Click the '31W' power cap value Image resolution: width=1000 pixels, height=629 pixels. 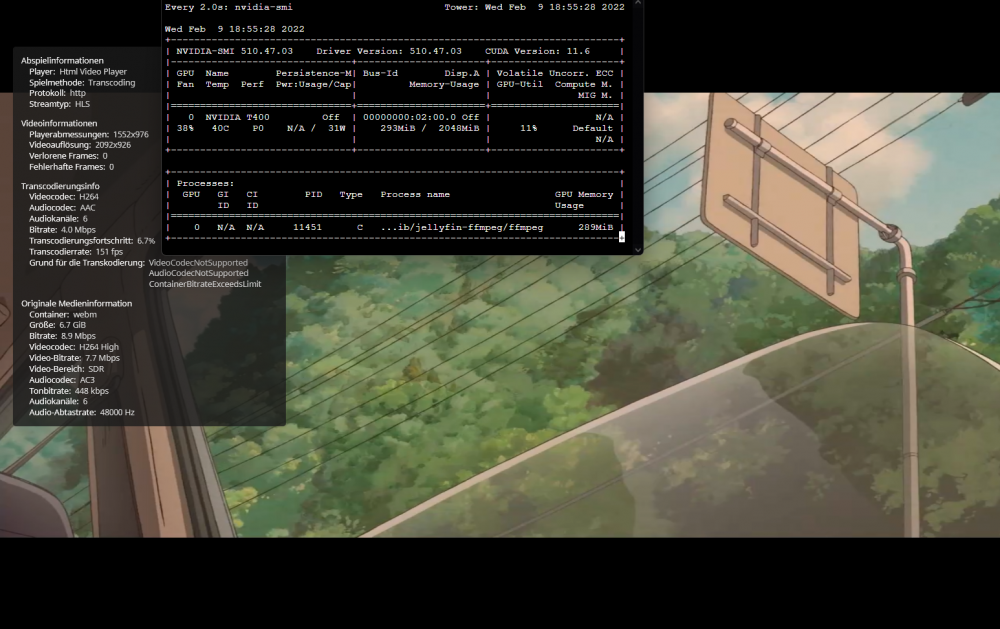click(x=337, y=128)
